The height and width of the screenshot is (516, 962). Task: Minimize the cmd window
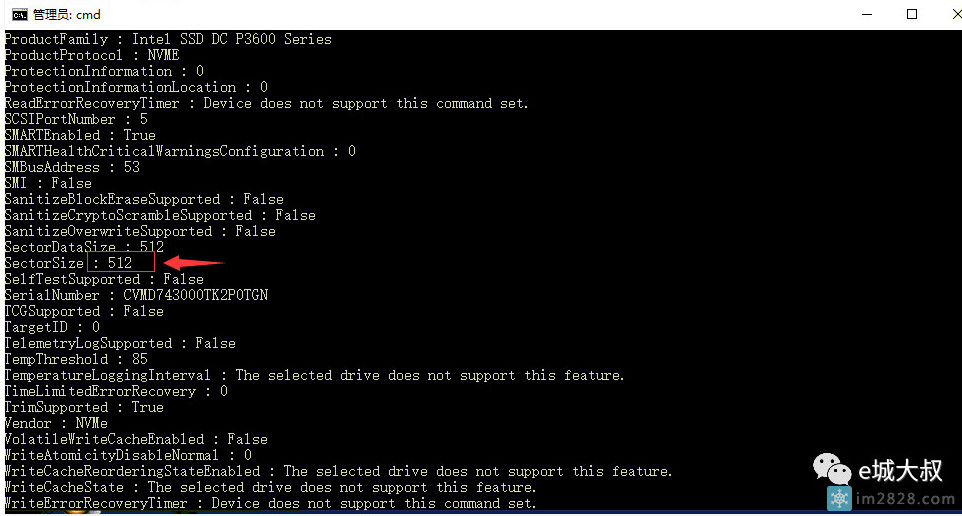[x=867, y=14]
